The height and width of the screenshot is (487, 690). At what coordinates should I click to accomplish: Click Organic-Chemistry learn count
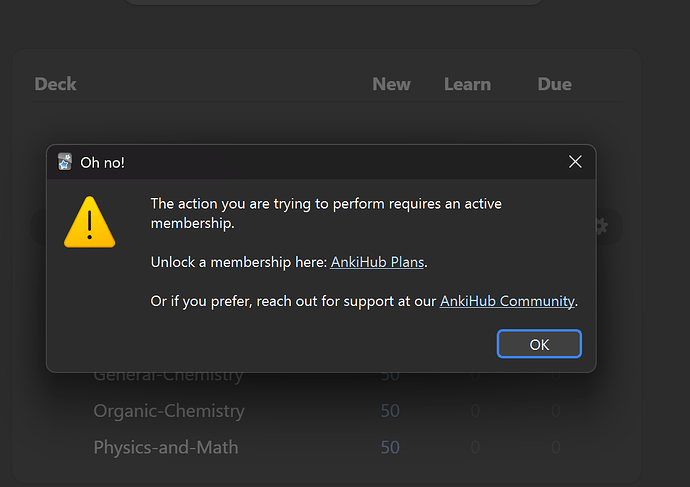click(475, 411)
